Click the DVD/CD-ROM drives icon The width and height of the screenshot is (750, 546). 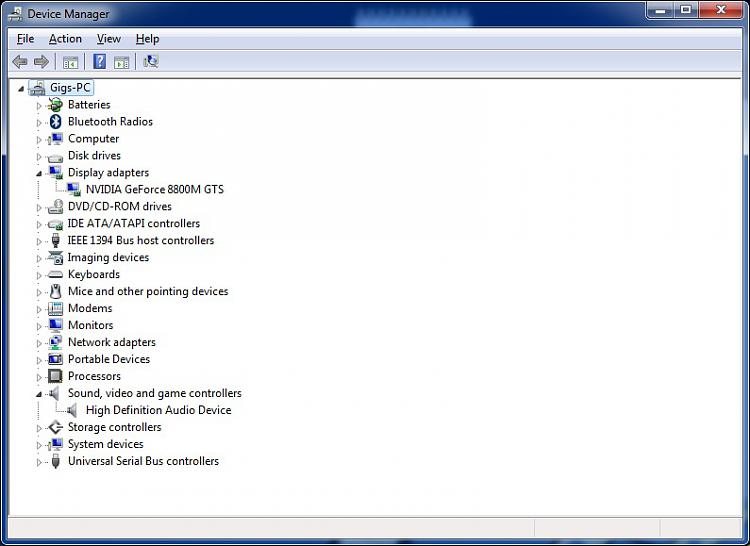coord(55,207)
